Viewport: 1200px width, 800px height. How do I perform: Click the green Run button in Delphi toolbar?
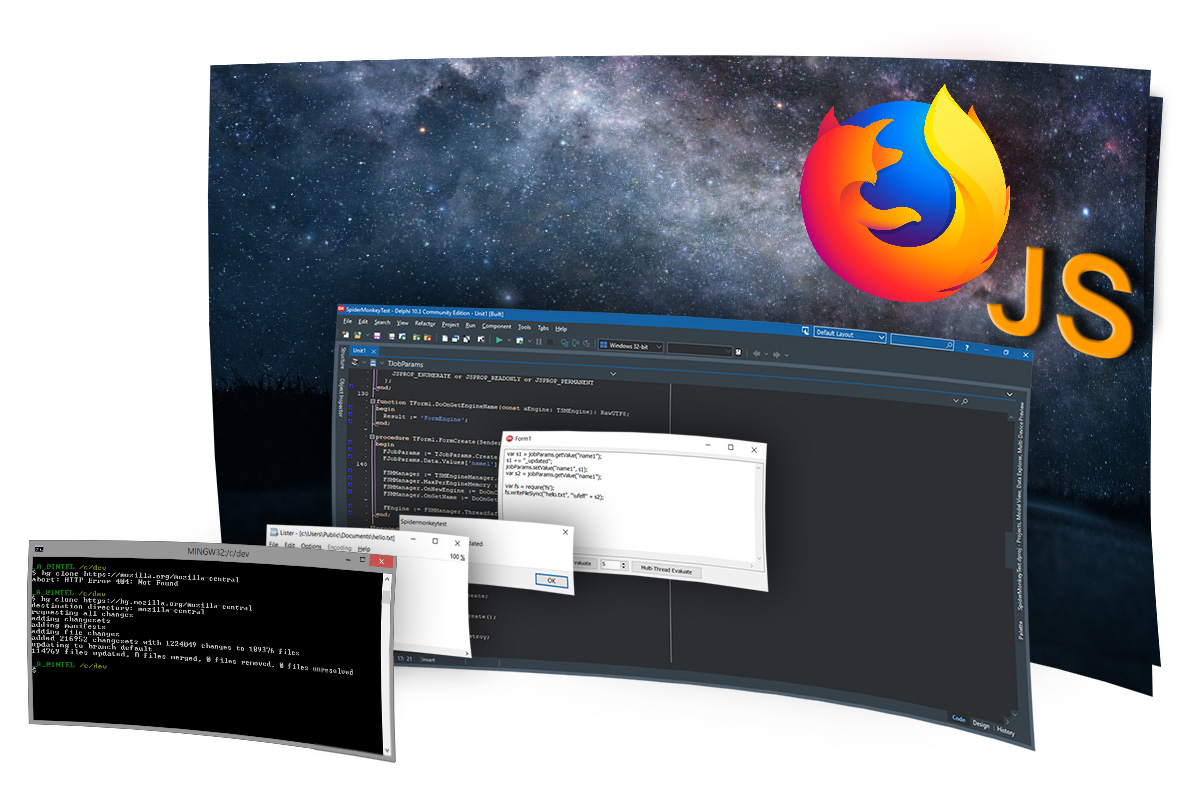click(498, 340)
